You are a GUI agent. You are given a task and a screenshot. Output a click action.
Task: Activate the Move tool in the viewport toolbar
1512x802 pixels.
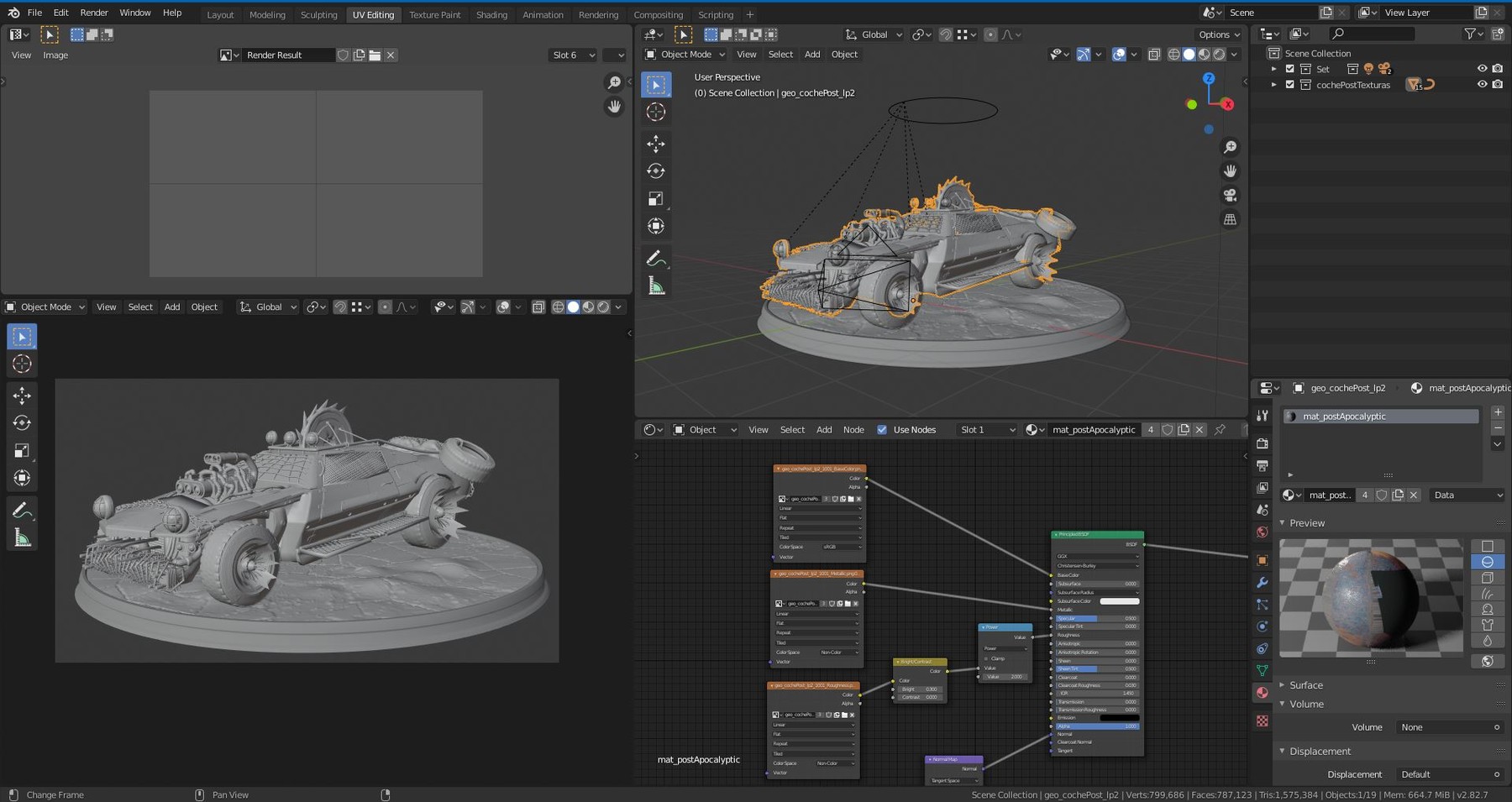click(x=656, y=144)
